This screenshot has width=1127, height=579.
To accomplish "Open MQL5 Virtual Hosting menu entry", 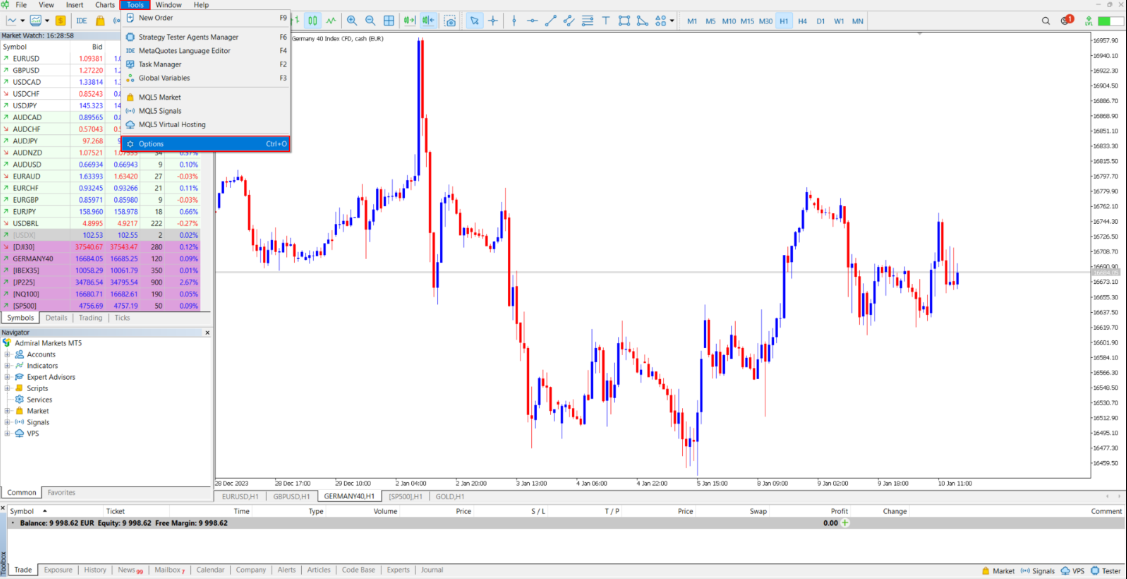I will 206,124.
